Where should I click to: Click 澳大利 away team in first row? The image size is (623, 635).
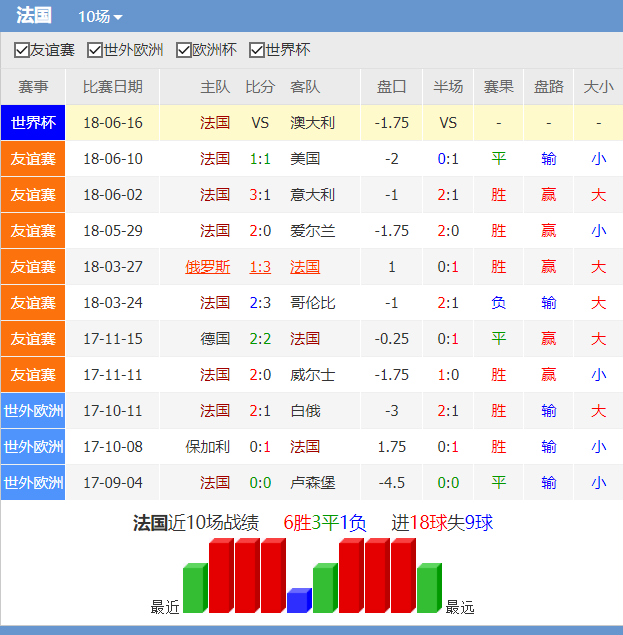pyautogui.click(x=312, y=123)
